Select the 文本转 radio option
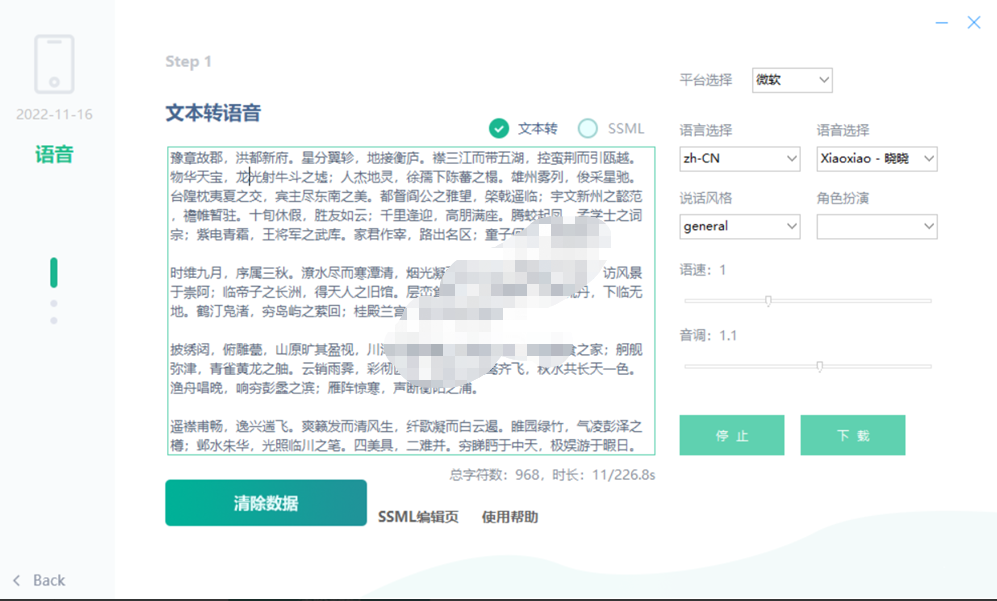 click(499, 128)
